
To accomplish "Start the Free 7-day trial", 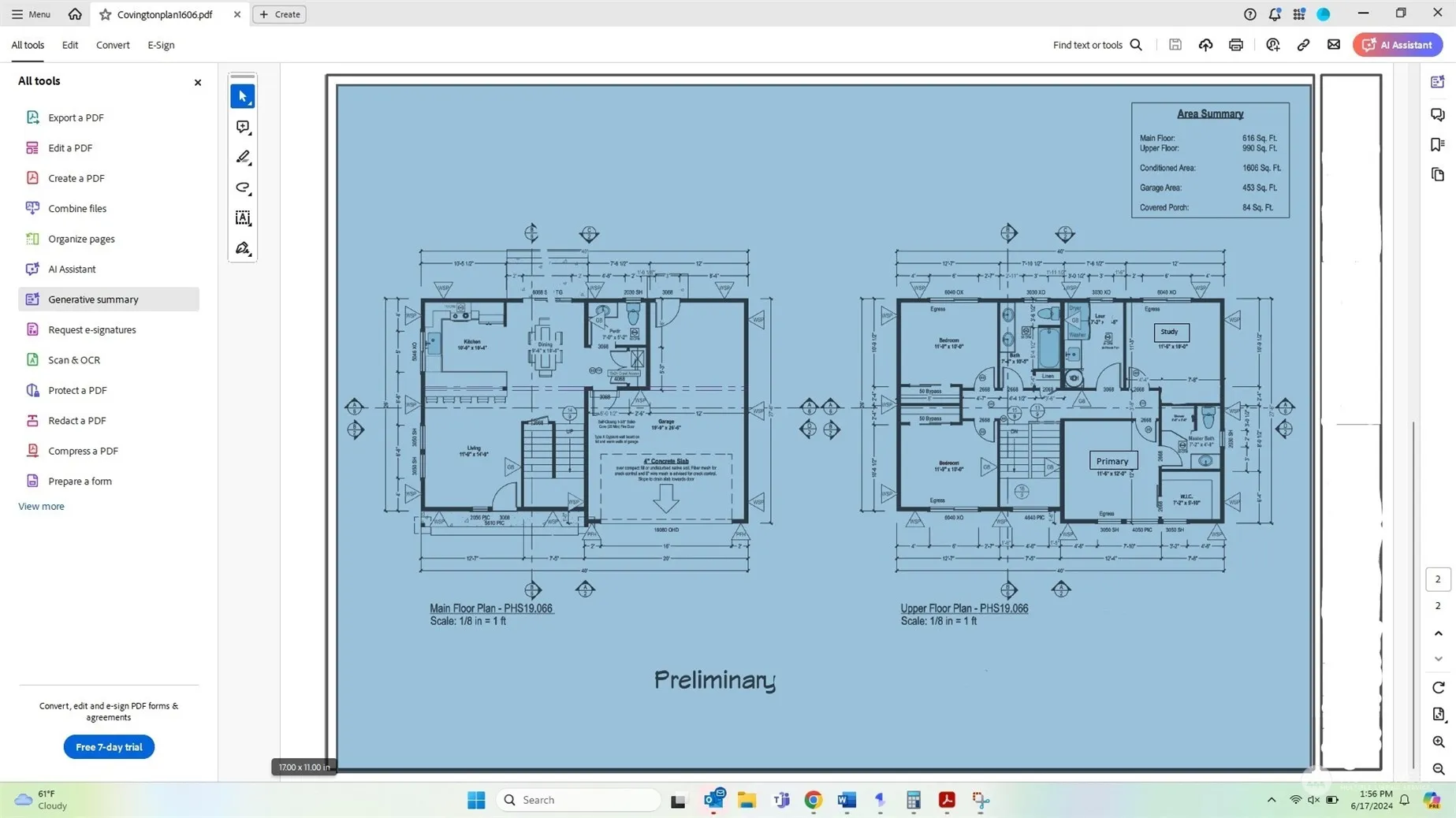I will tap(109, 746).
